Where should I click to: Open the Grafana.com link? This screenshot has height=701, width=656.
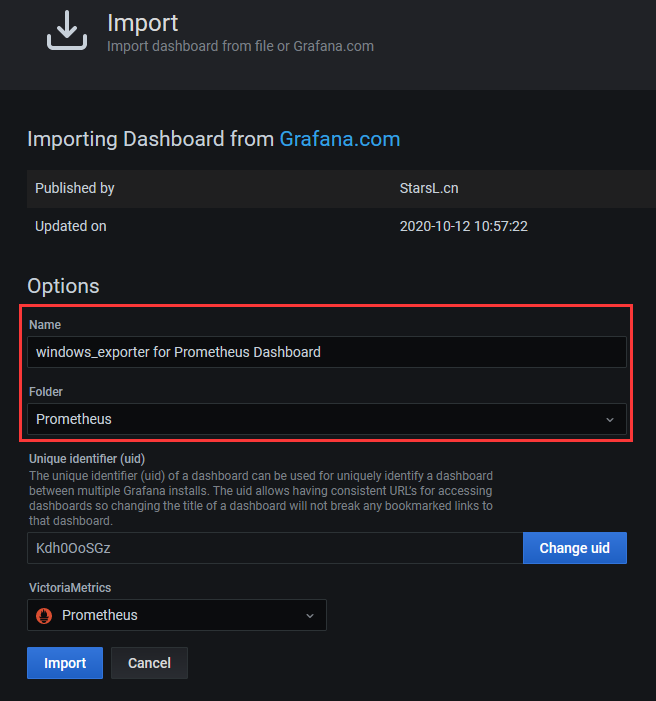[339, 139]
